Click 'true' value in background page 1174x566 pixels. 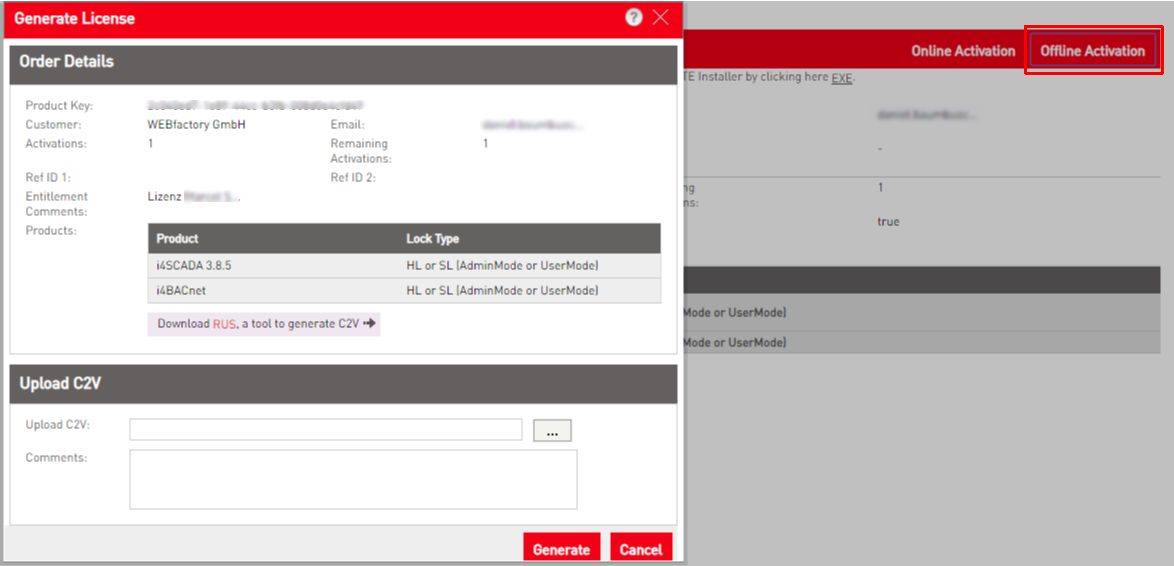[888, 222]
